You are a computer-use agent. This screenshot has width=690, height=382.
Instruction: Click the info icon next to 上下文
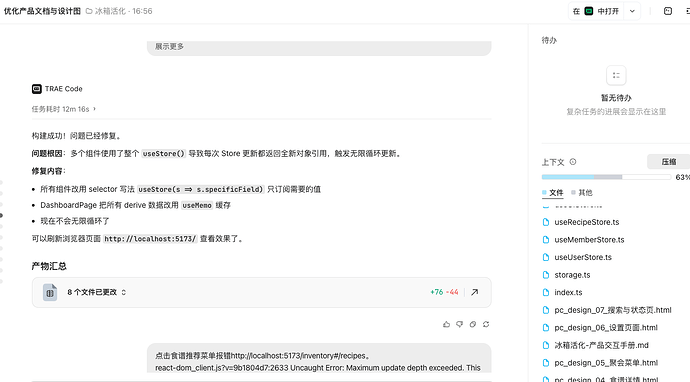pos(573,162)
